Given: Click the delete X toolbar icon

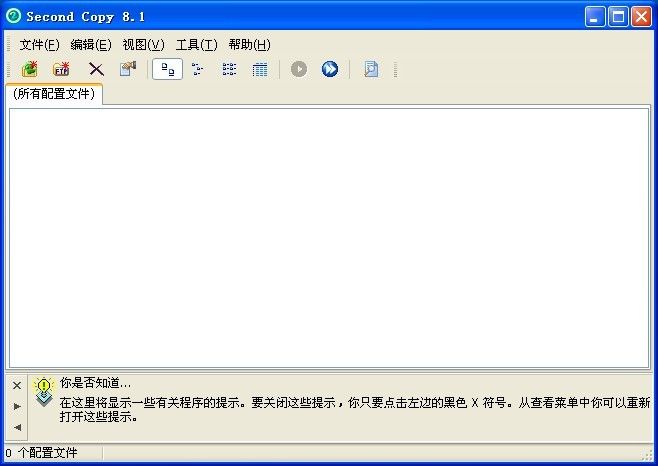Looking at the screenshot, I should click(96, 69).
